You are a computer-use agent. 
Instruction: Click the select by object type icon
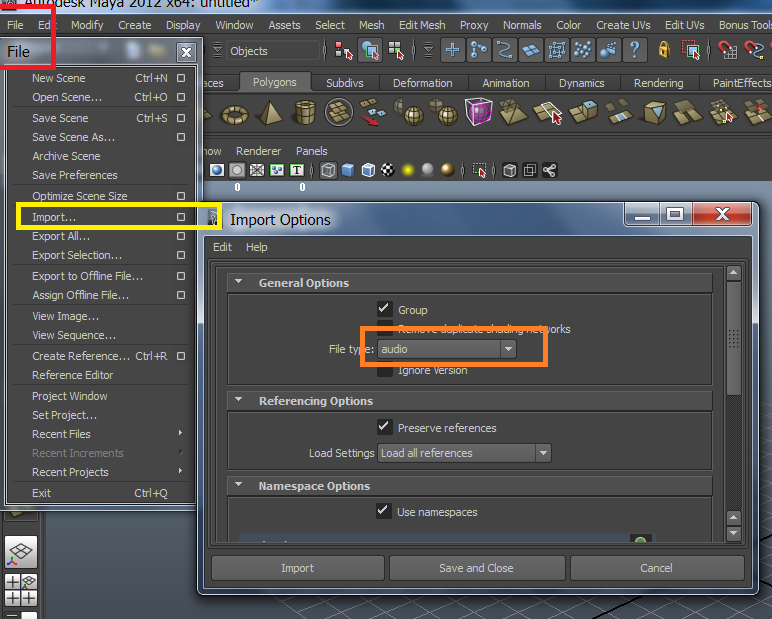[370, 50]
